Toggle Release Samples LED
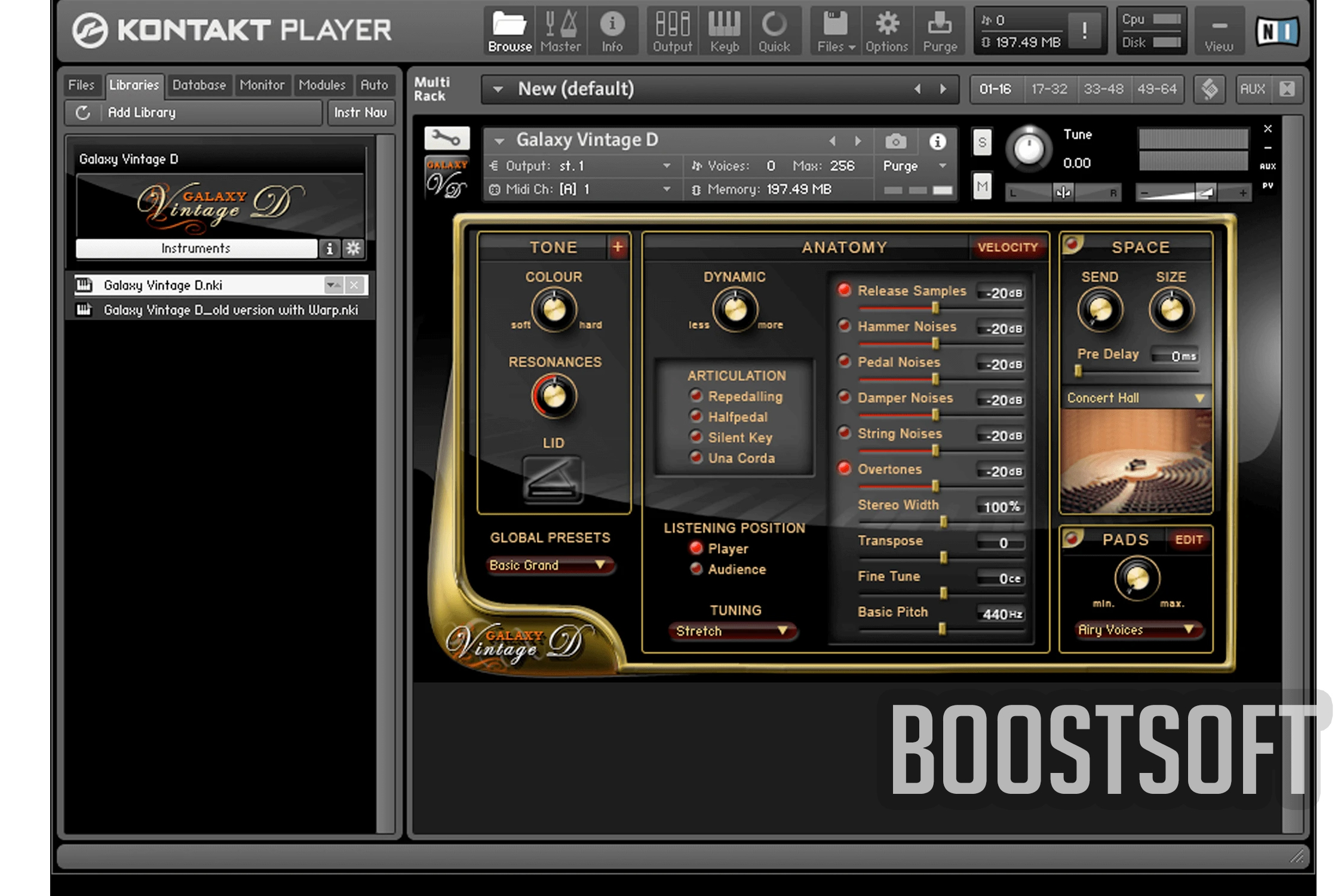This screenshot has height=896, width=1344. pyautogui.click(x=844, y=290)
